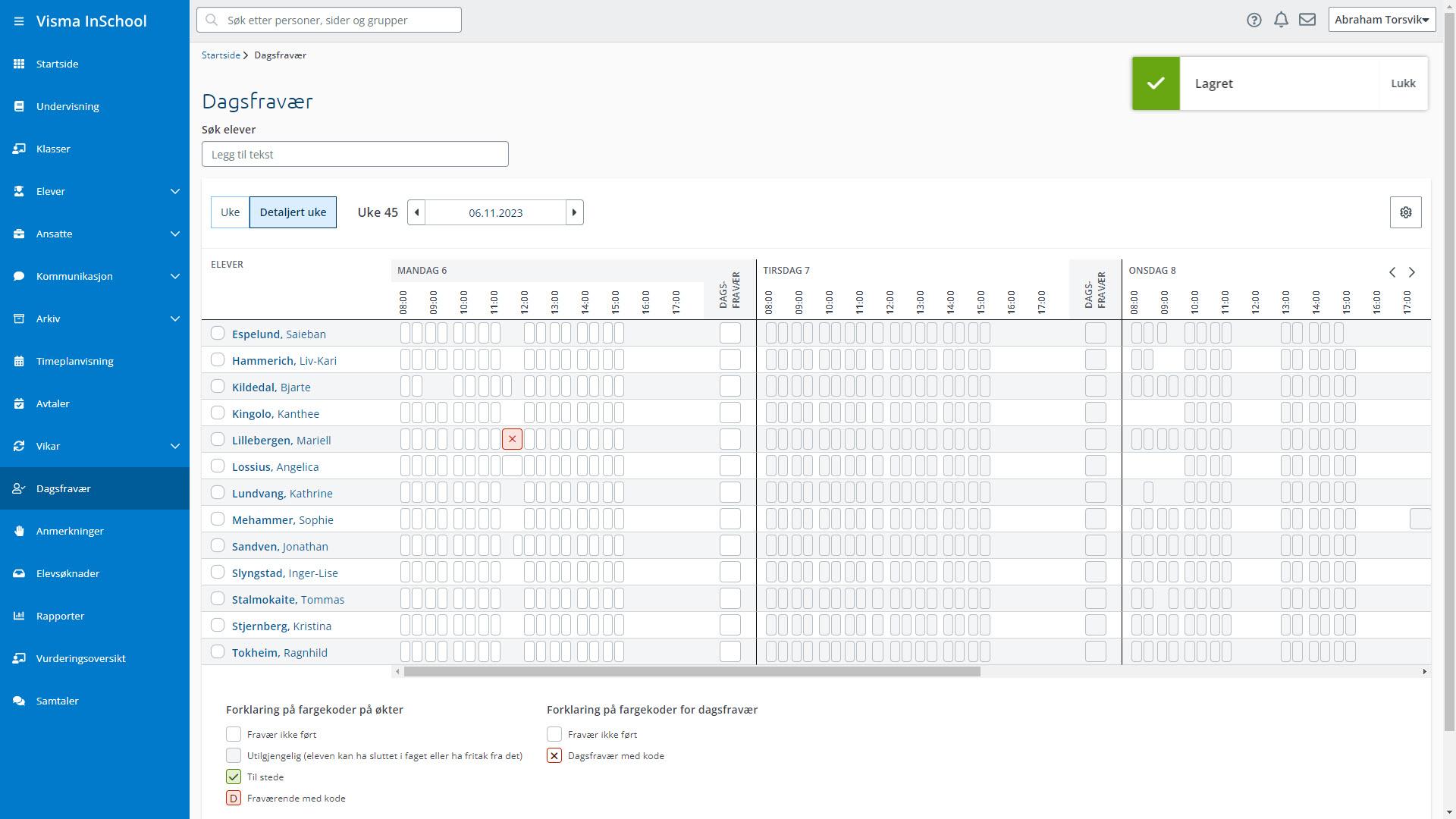Open notifications bell icon

[1281, 20]
